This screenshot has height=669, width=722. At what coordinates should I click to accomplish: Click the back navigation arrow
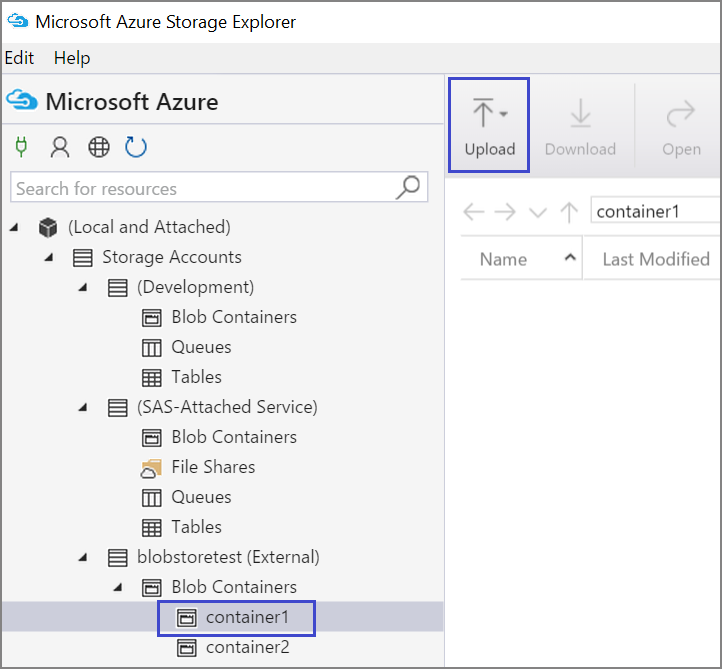pos(474,212)
